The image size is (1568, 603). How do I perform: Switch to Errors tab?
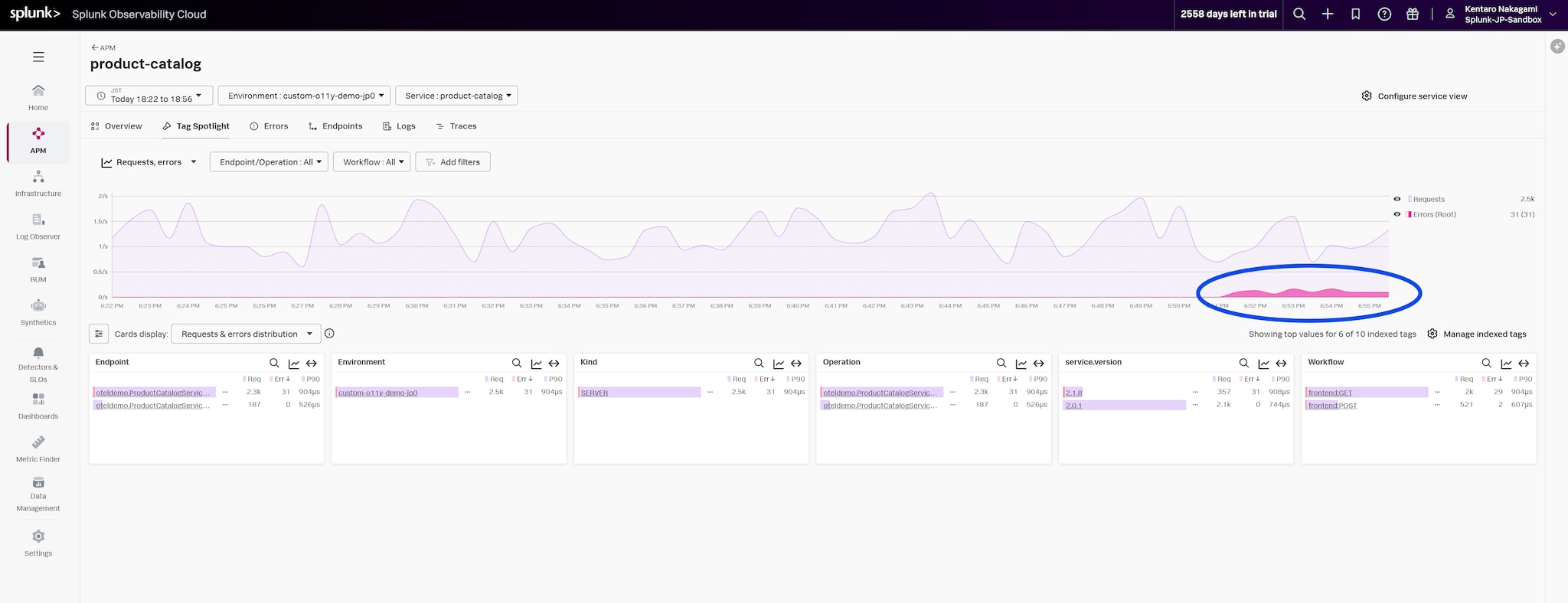[269, 126]
